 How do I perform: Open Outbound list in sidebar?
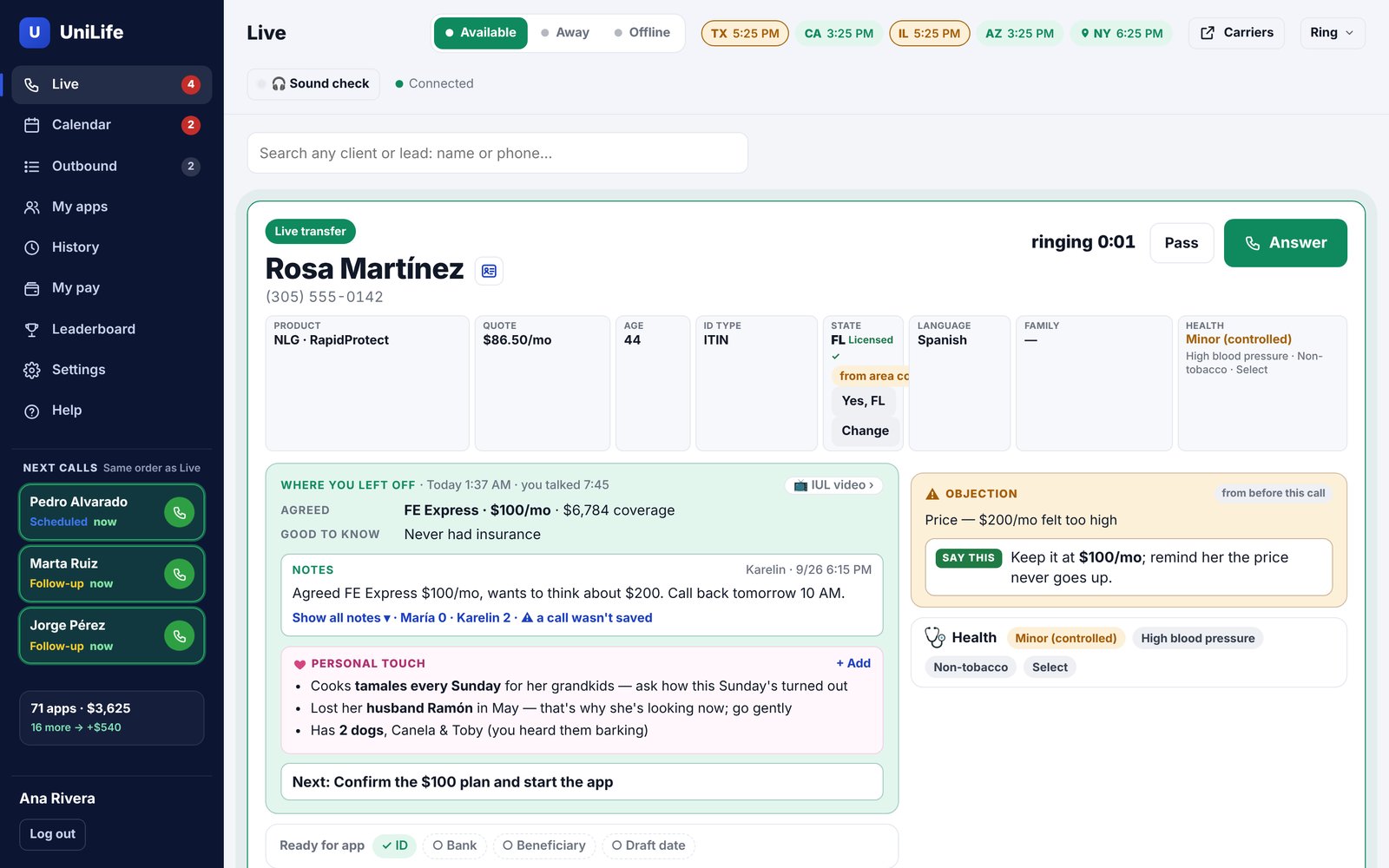(111, 166)
